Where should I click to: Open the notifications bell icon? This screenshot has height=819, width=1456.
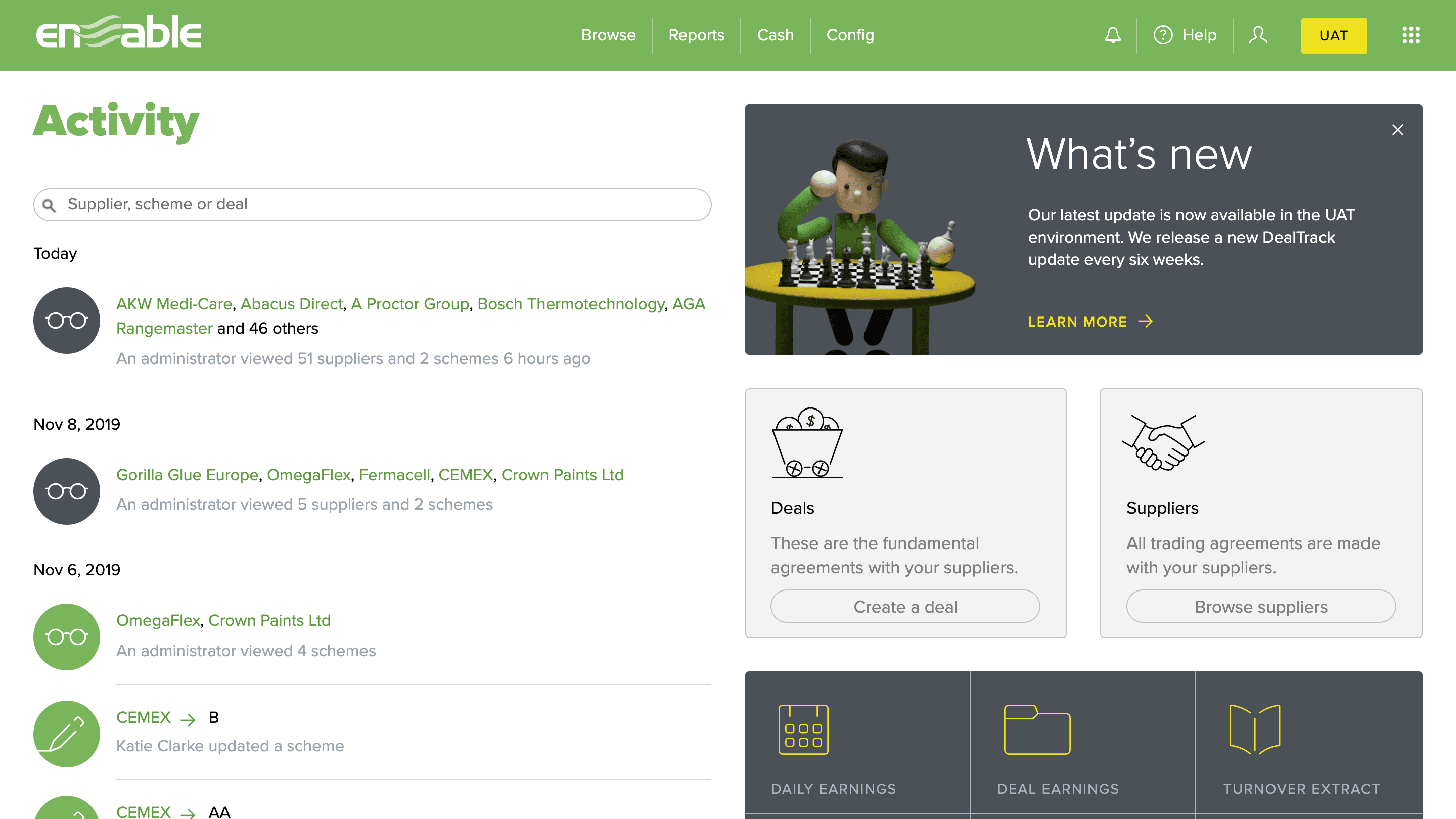(x=1112, y=35)
